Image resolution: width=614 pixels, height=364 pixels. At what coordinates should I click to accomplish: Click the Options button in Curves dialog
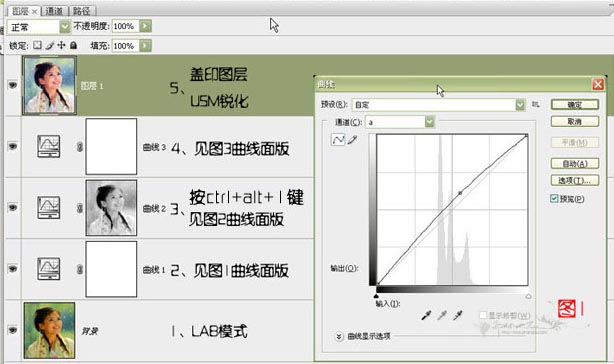(x=575, y=180)
